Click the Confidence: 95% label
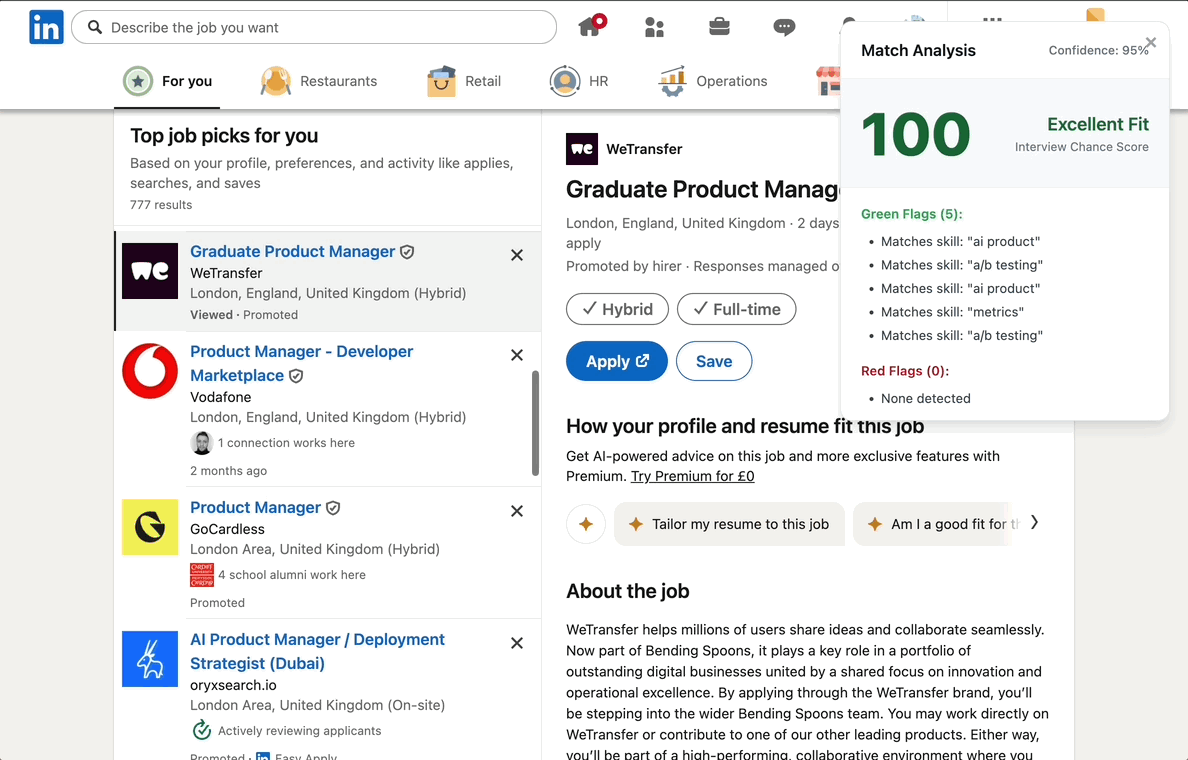The width and height of the screenshot is (1188, 760). 1099,50
